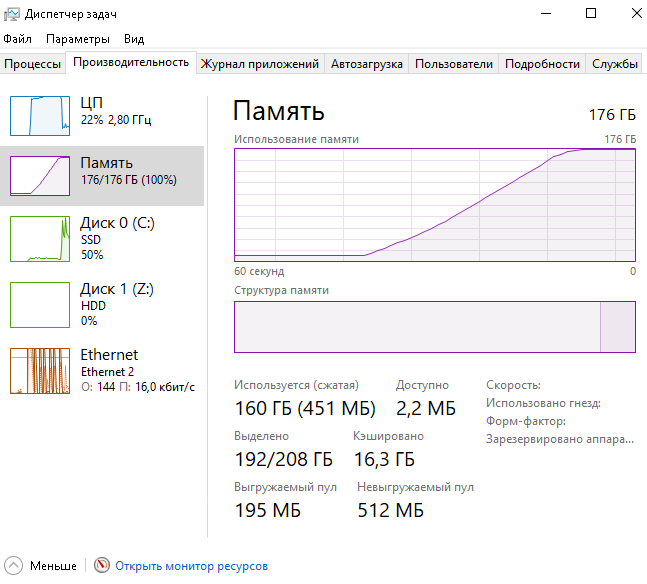647x584 pixels.
Task: Switch to the Процессы tab
Action: [33, 64]
